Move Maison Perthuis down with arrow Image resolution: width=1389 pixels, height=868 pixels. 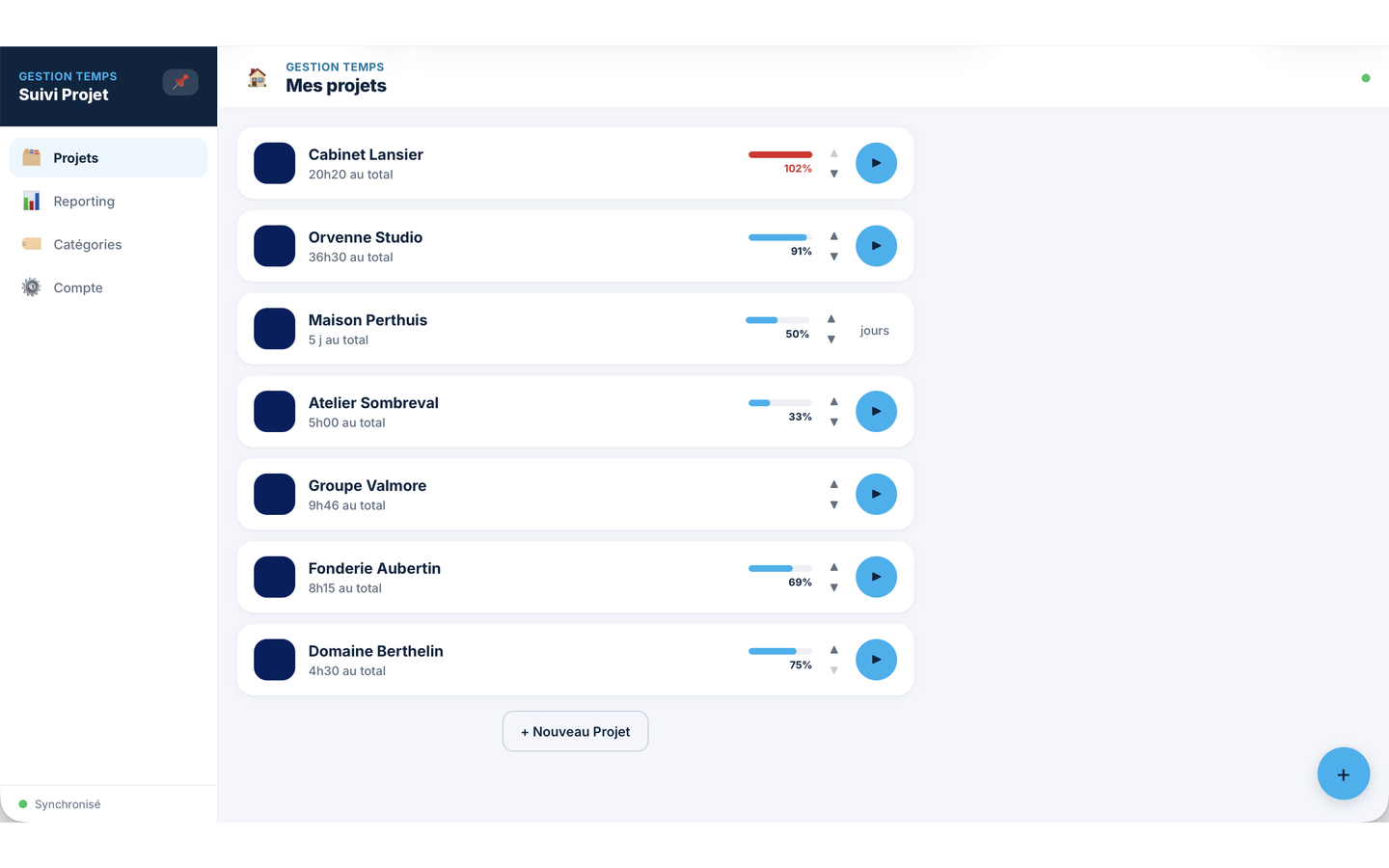click(x=831, y=339)
